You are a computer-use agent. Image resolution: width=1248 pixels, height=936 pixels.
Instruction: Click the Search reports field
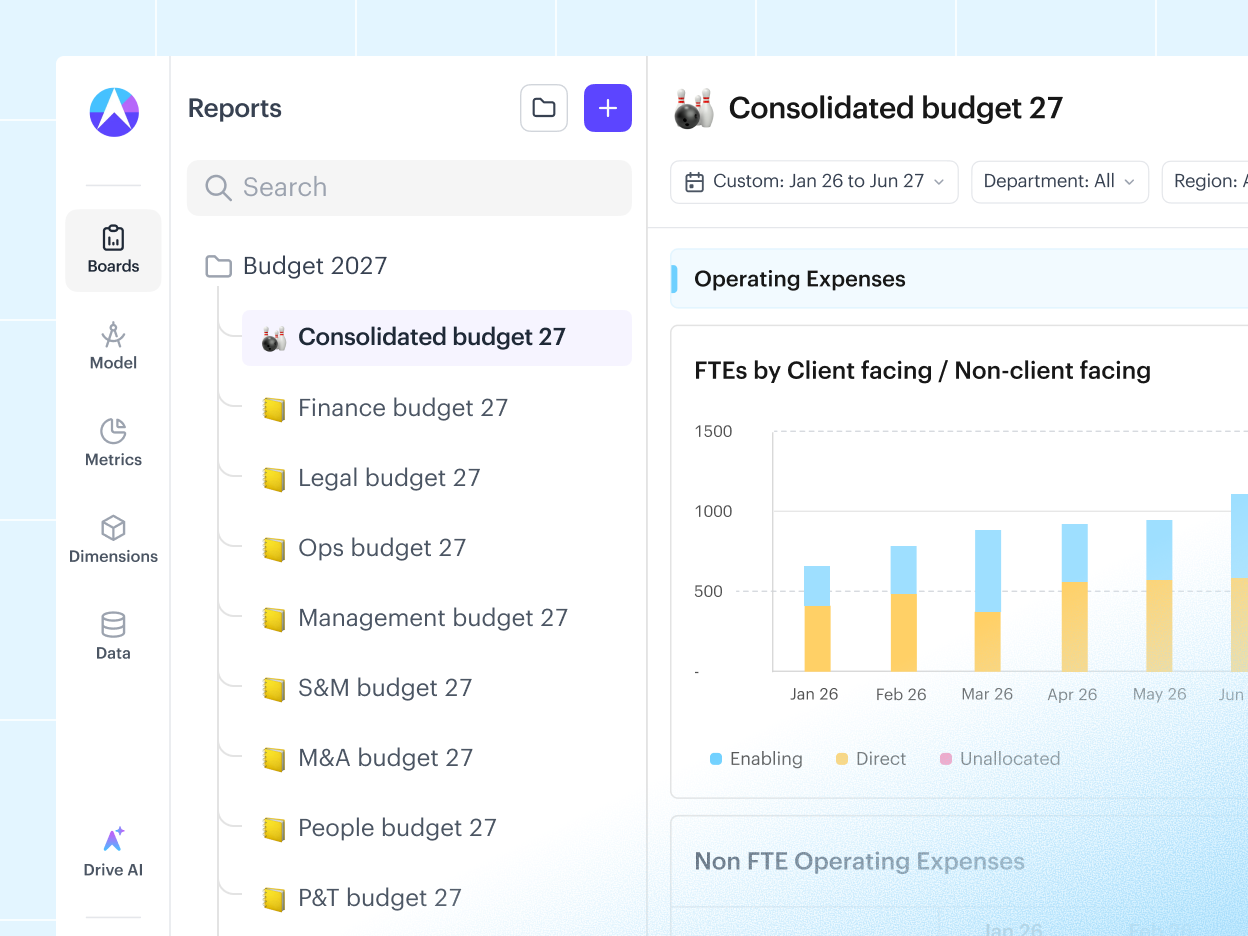(x=409, y=187)
